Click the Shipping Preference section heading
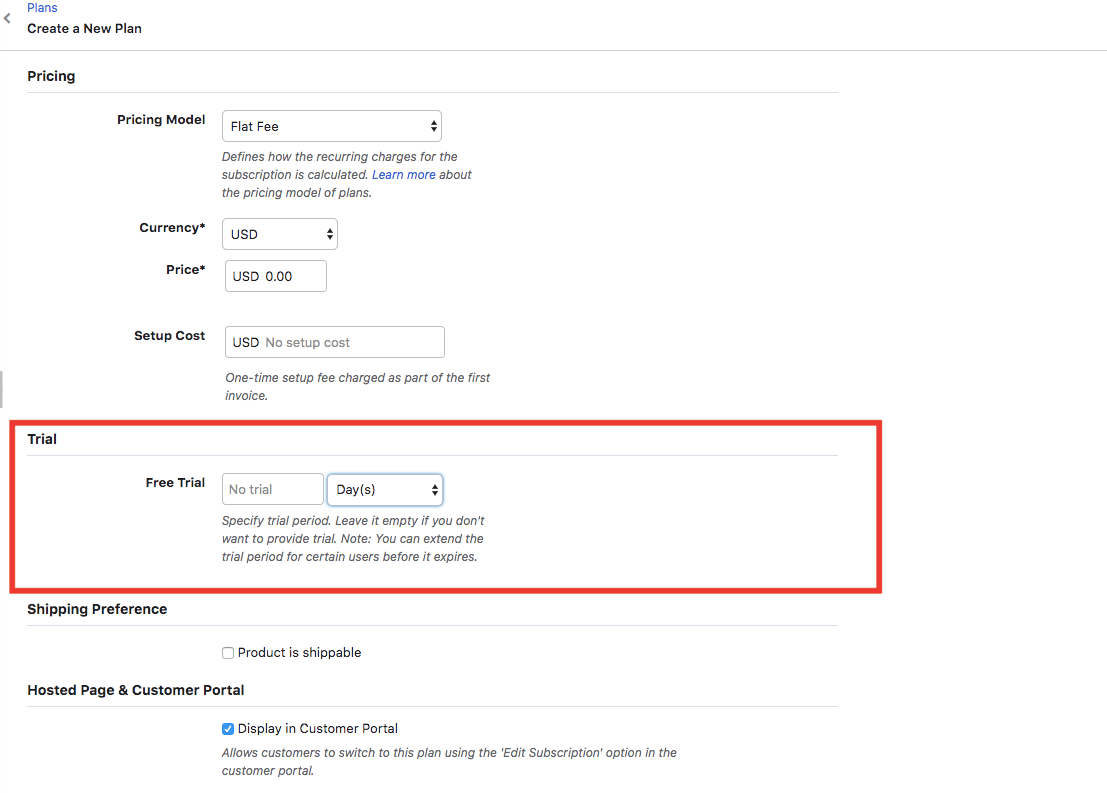Image resolution: width=1107 pixels, height=793 pixels. [x=97, y=609]
